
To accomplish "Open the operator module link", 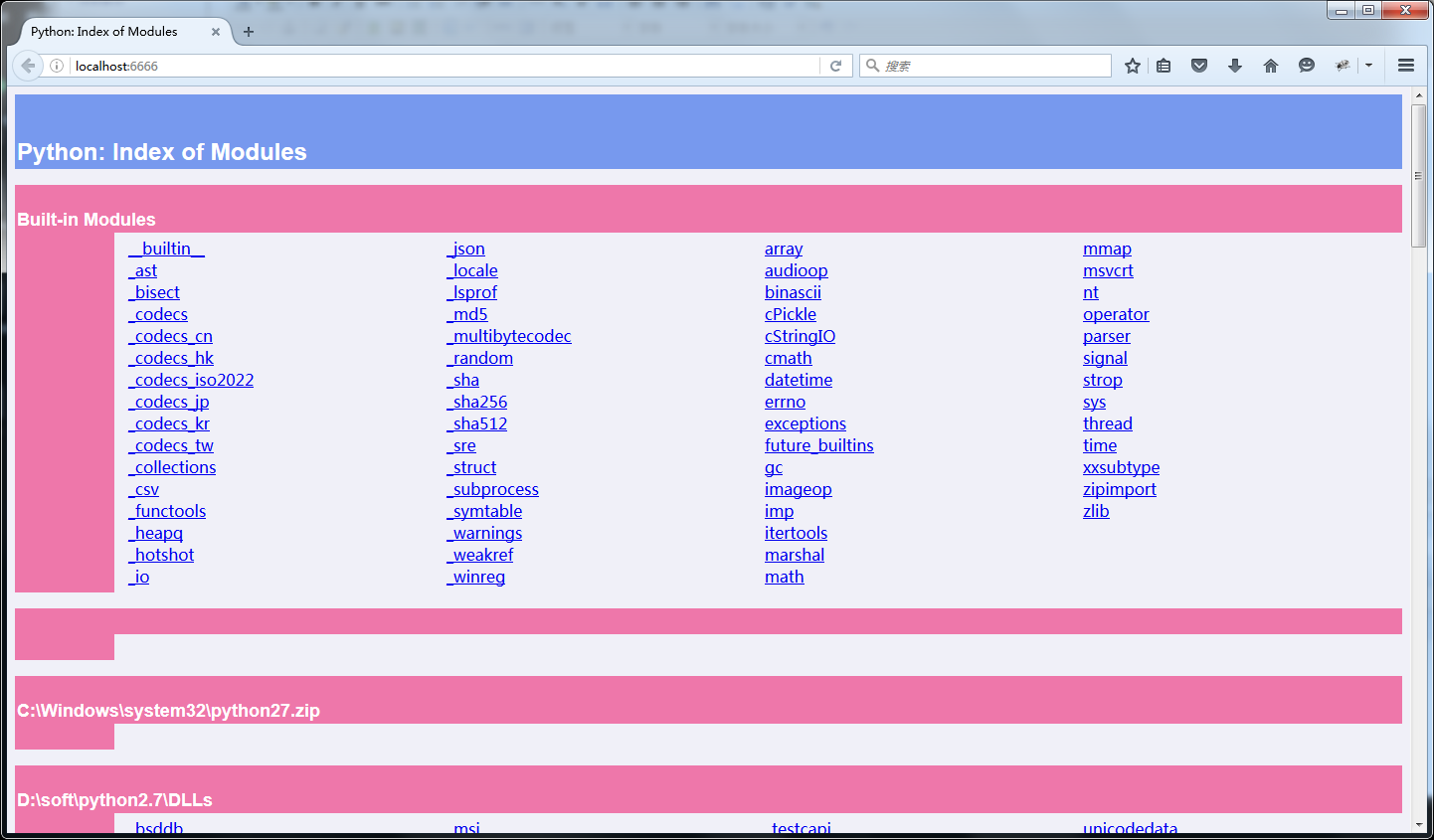I will (1116, 314).
